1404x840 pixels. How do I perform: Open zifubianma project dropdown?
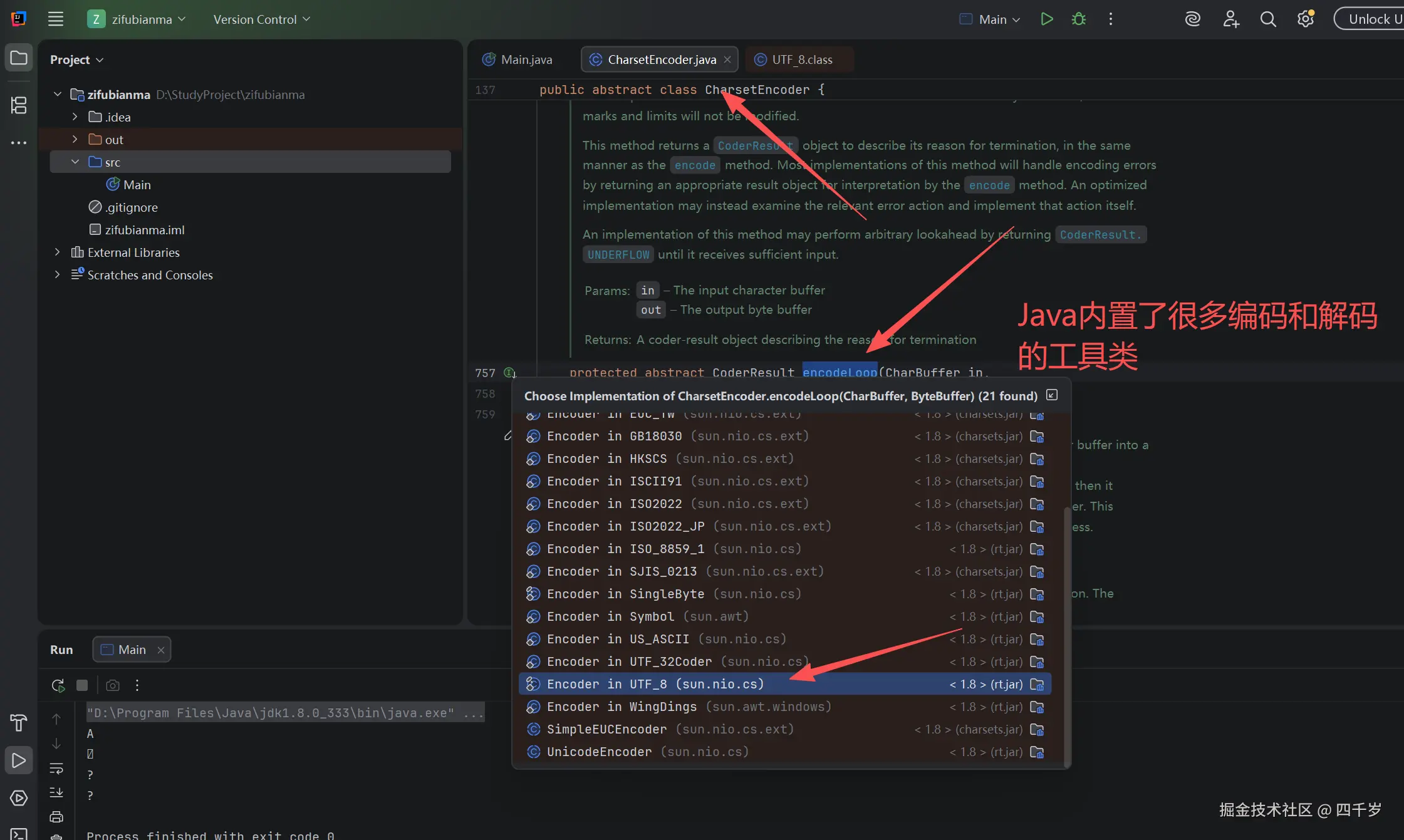137,19
